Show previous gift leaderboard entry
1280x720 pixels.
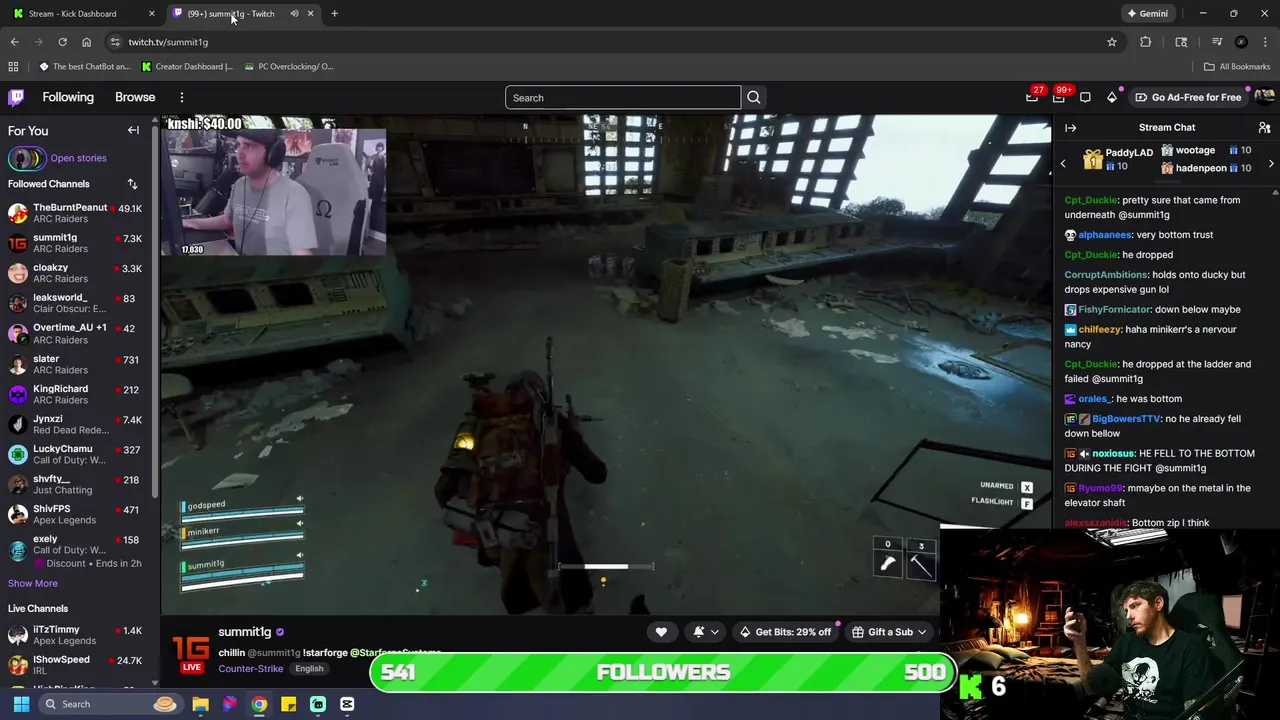(1063, 163)
